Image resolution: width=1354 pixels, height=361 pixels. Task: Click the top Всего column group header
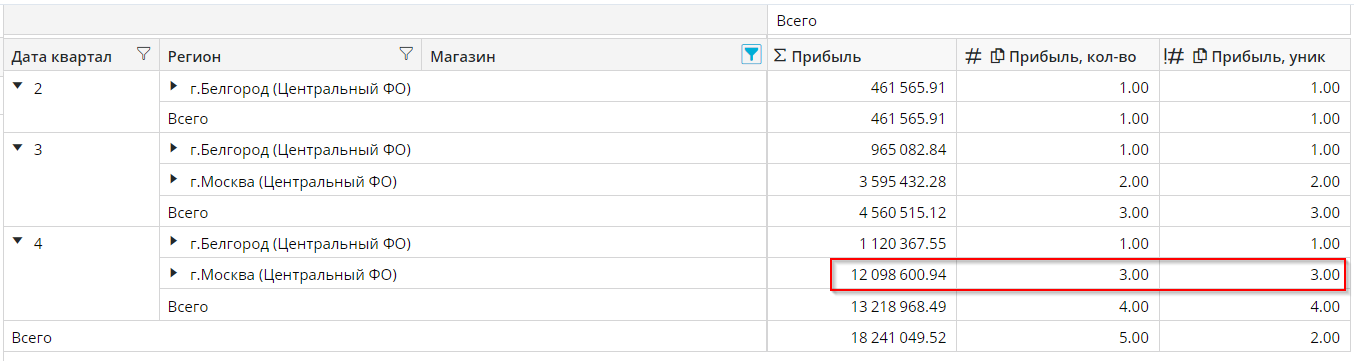pos(1060,20)
